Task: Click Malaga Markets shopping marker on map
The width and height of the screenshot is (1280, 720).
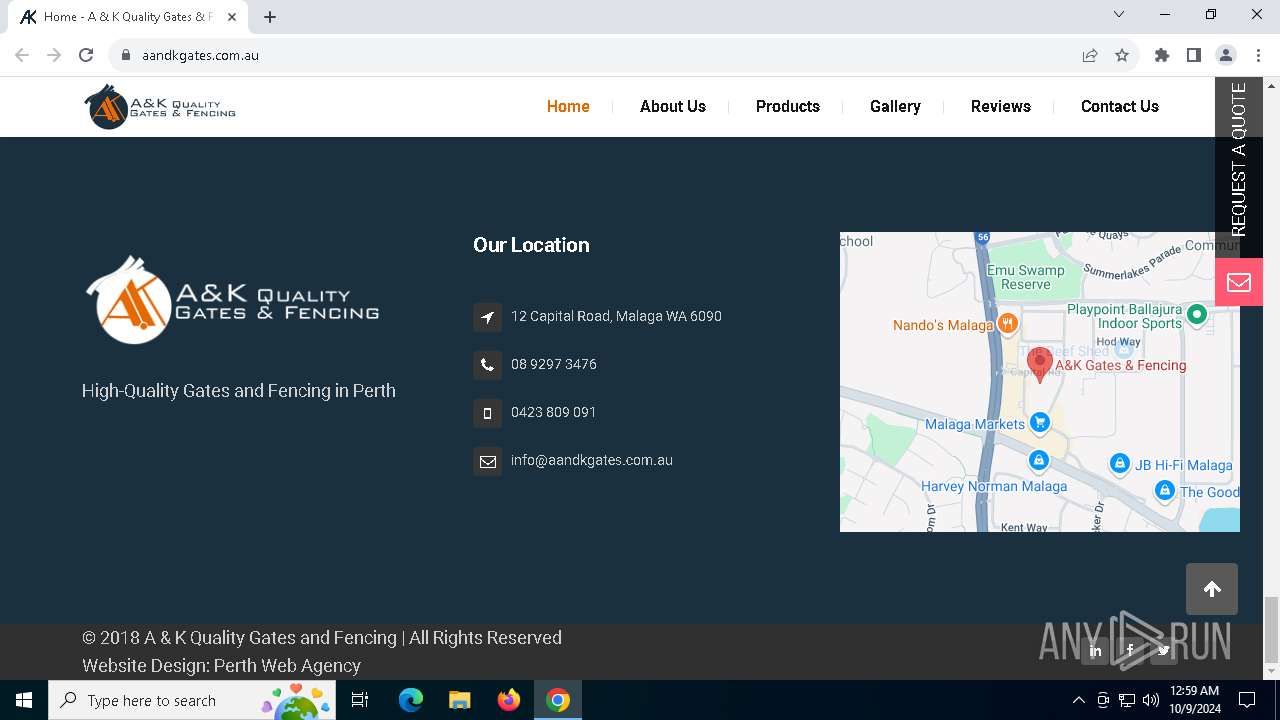Action: pos(1040,423)
